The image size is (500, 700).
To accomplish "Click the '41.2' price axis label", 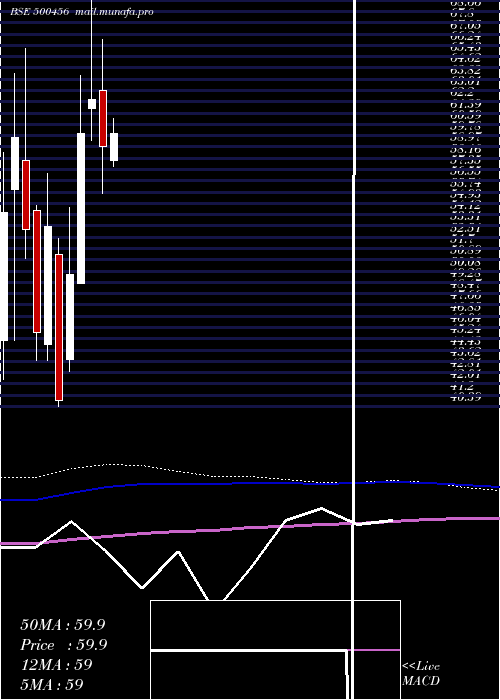I will (462, 386).
